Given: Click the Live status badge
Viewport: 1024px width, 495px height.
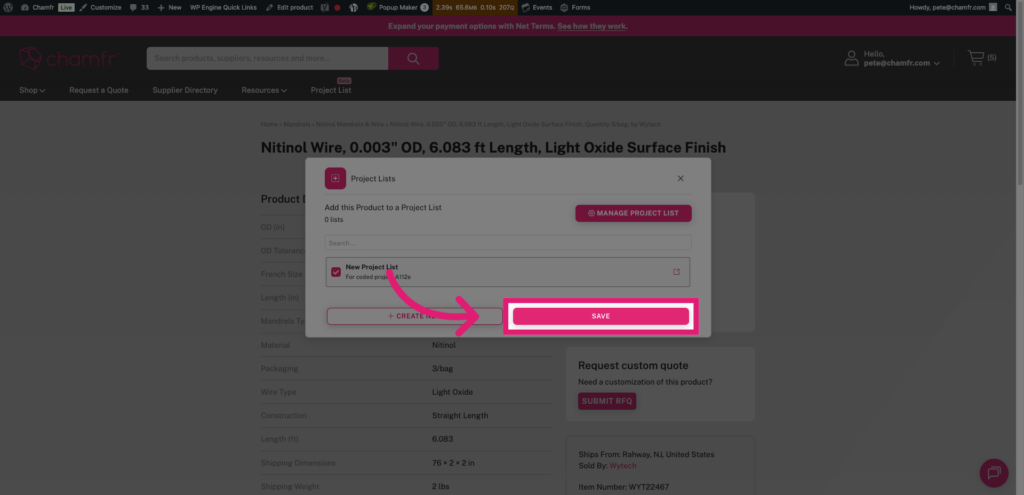Looking at the screenshot, I should point(67,7).
